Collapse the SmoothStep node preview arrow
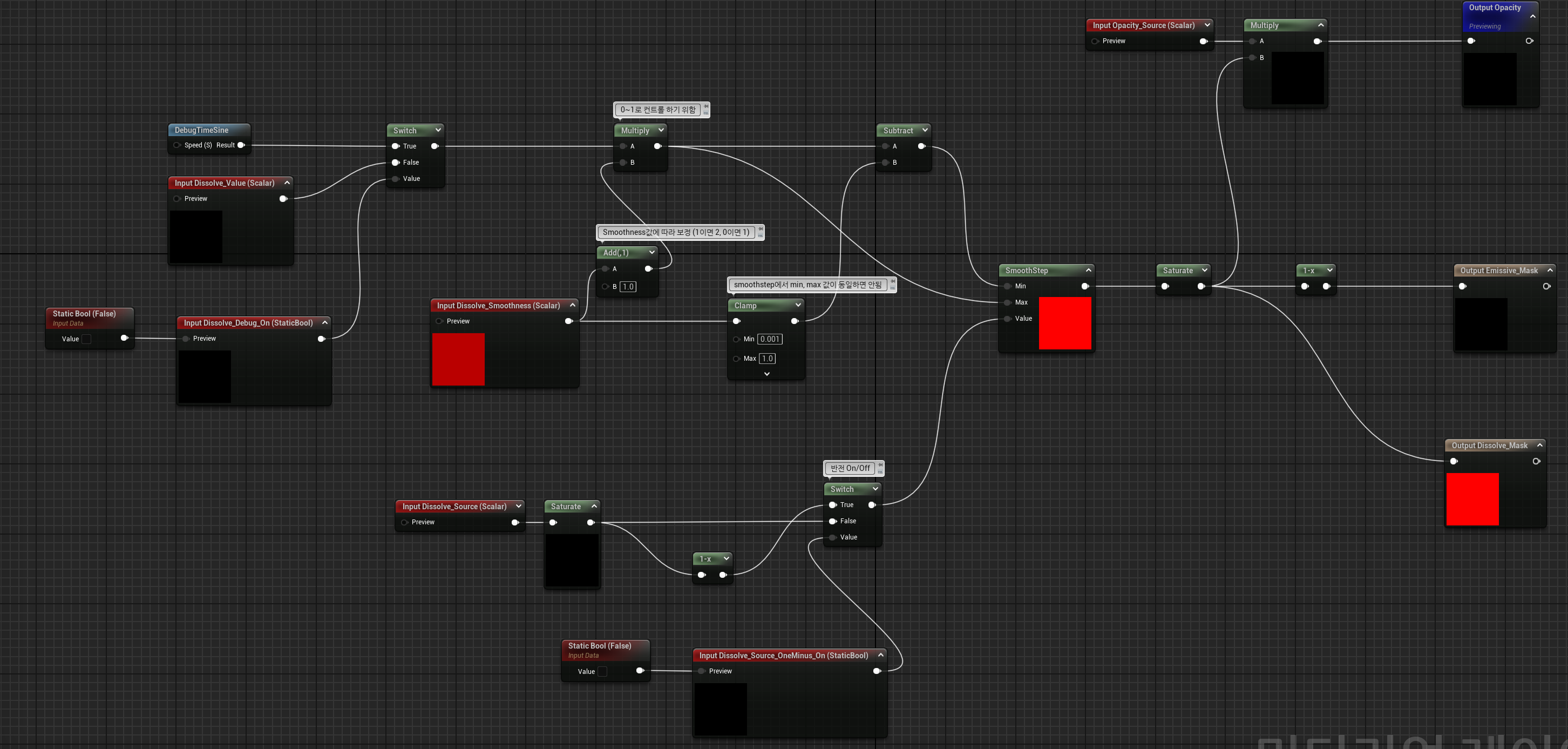Image resolution: width=1568 pixels, height=749 pixels. (1088, 270)
